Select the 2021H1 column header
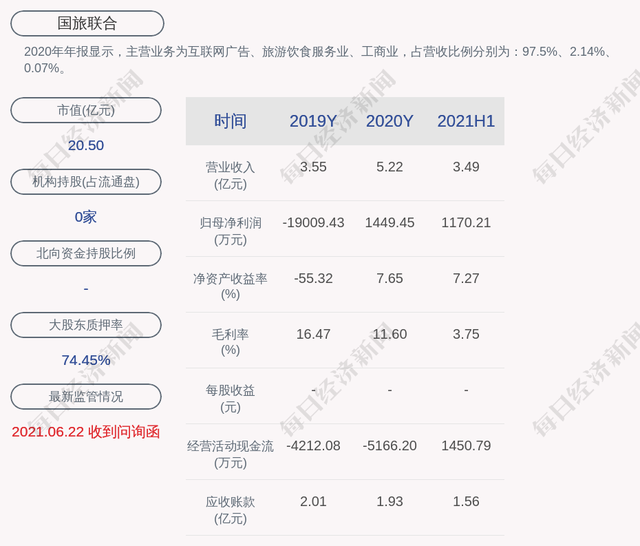The height and width of the screenshot is (546, 640). click(466, 121)
